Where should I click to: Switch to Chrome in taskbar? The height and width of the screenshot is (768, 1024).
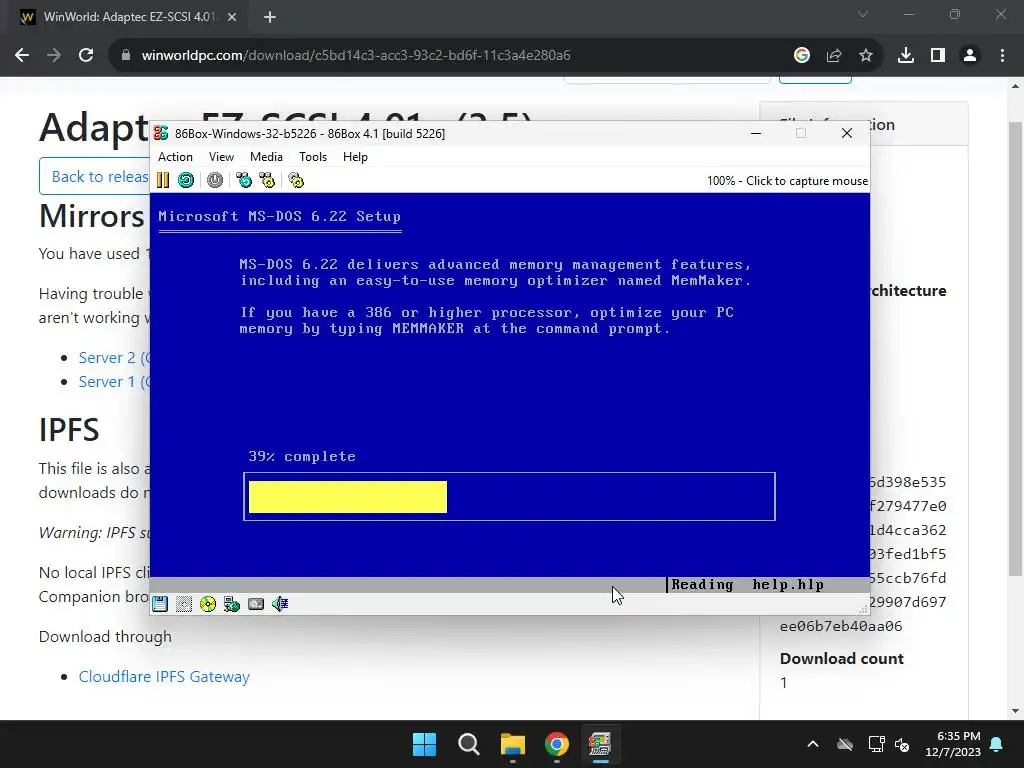[x=556, y=744]
